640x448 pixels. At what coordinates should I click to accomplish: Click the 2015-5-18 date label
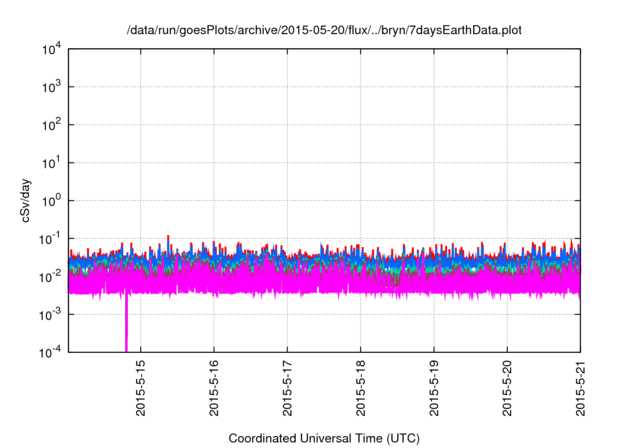[x=360, y=388]
